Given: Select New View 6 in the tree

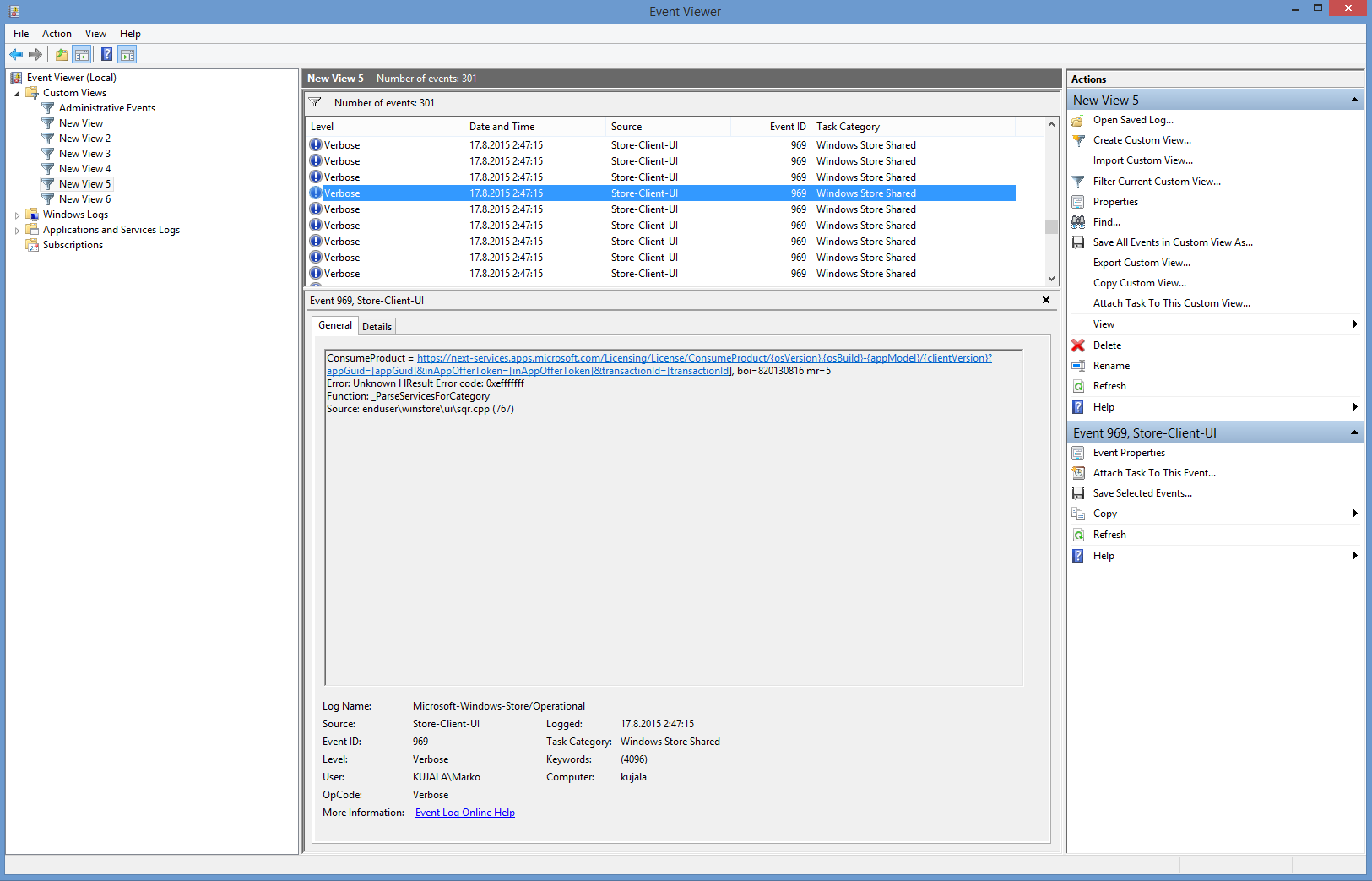Looking at the screenshot, I should click(84, 199).
